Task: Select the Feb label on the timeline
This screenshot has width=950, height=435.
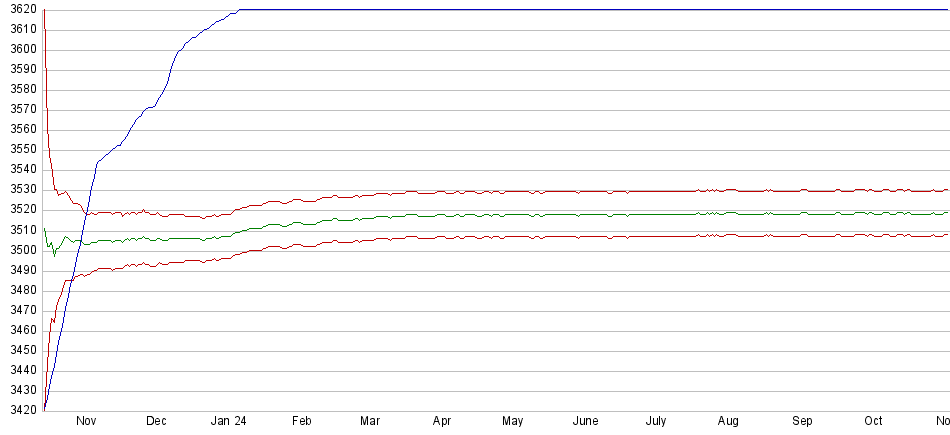Action: 301,422
